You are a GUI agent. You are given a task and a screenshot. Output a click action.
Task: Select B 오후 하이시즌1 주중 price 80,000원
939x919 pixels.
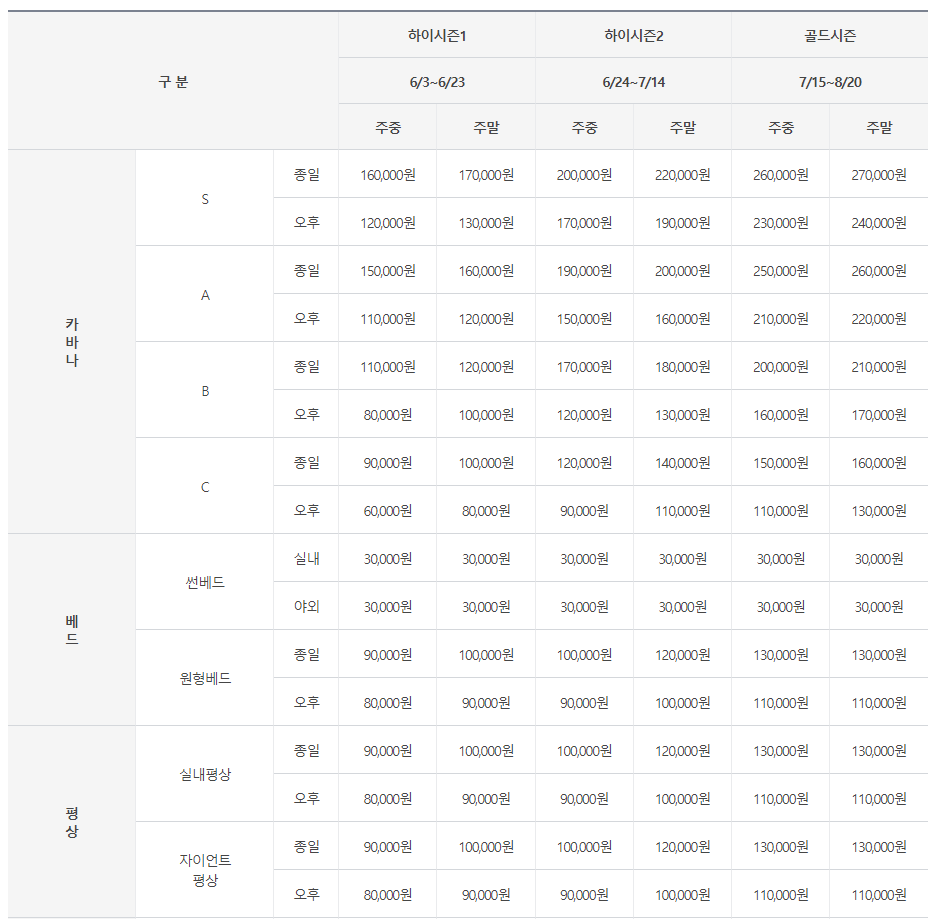(x=387, y=415)
